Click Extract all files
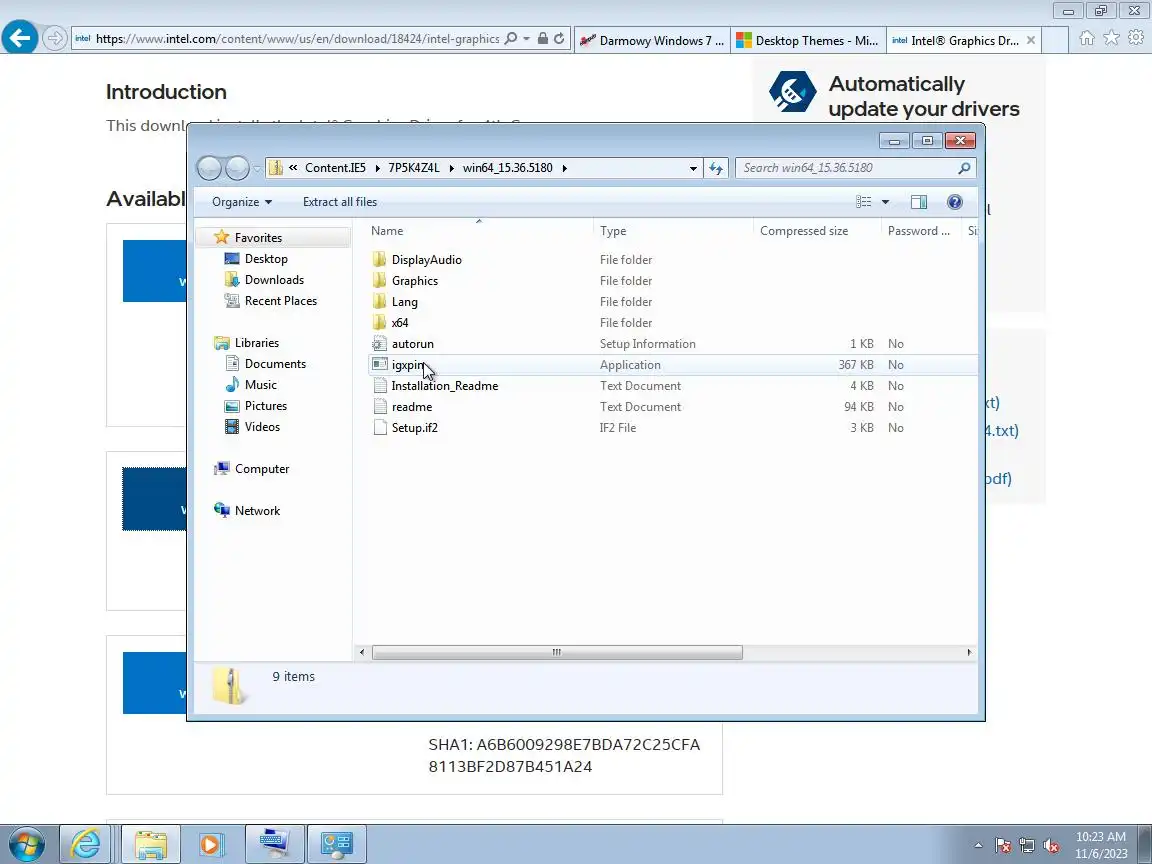The image size is (1152, 864). click(339, 202)
